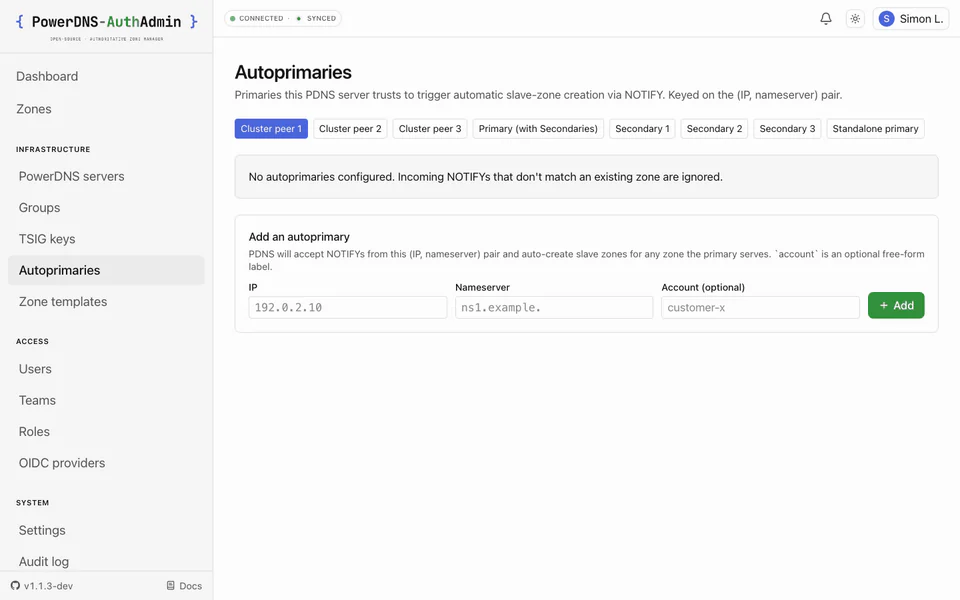The image size is (960, 600).
Task: Select the Standalone primary tab
Action: [x=875, y=129]
